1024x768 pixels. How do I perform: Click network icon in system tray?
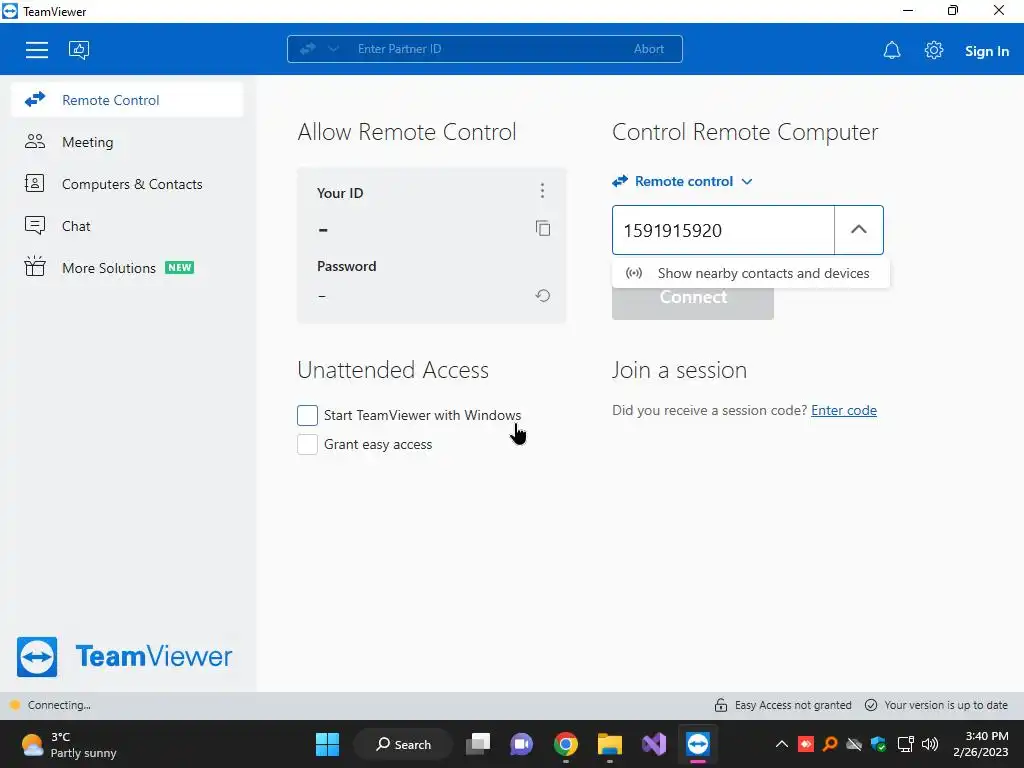[905, 744]
